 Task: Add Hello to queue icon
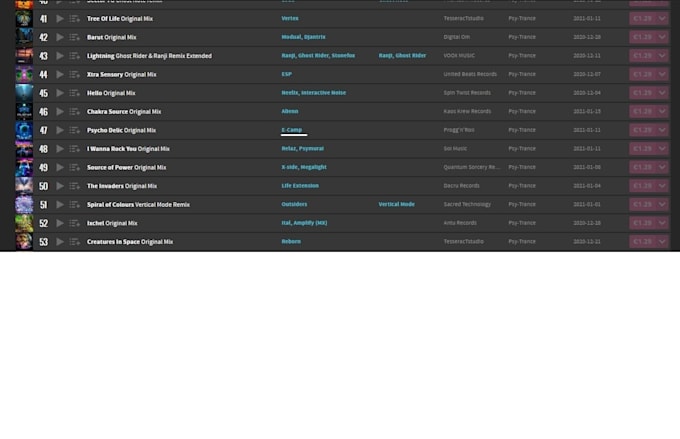[75, 93]
